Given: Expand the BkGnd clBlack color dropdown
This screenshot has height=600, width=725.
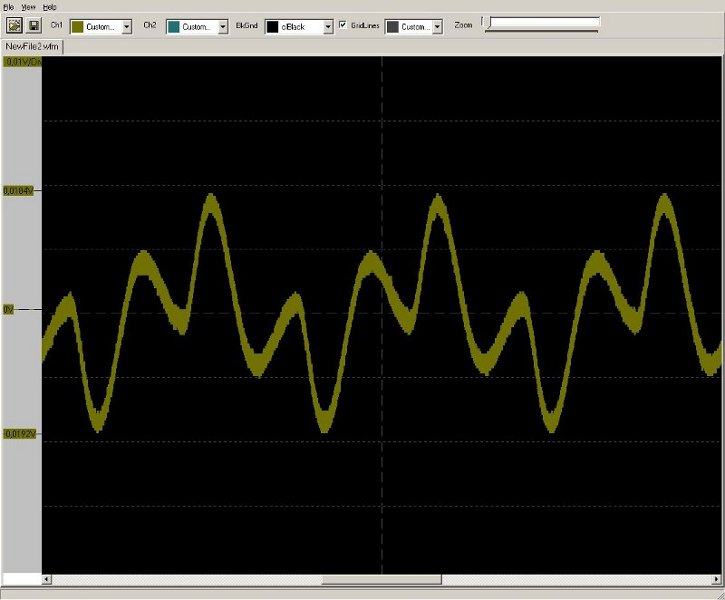Looking at the screenshot, I should click(x=327, y=27).
